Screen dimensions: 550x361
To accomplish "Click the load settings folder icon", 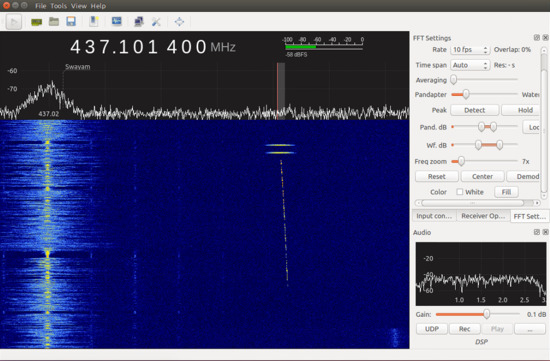I will pyautogui.click(x=54, y=22).
